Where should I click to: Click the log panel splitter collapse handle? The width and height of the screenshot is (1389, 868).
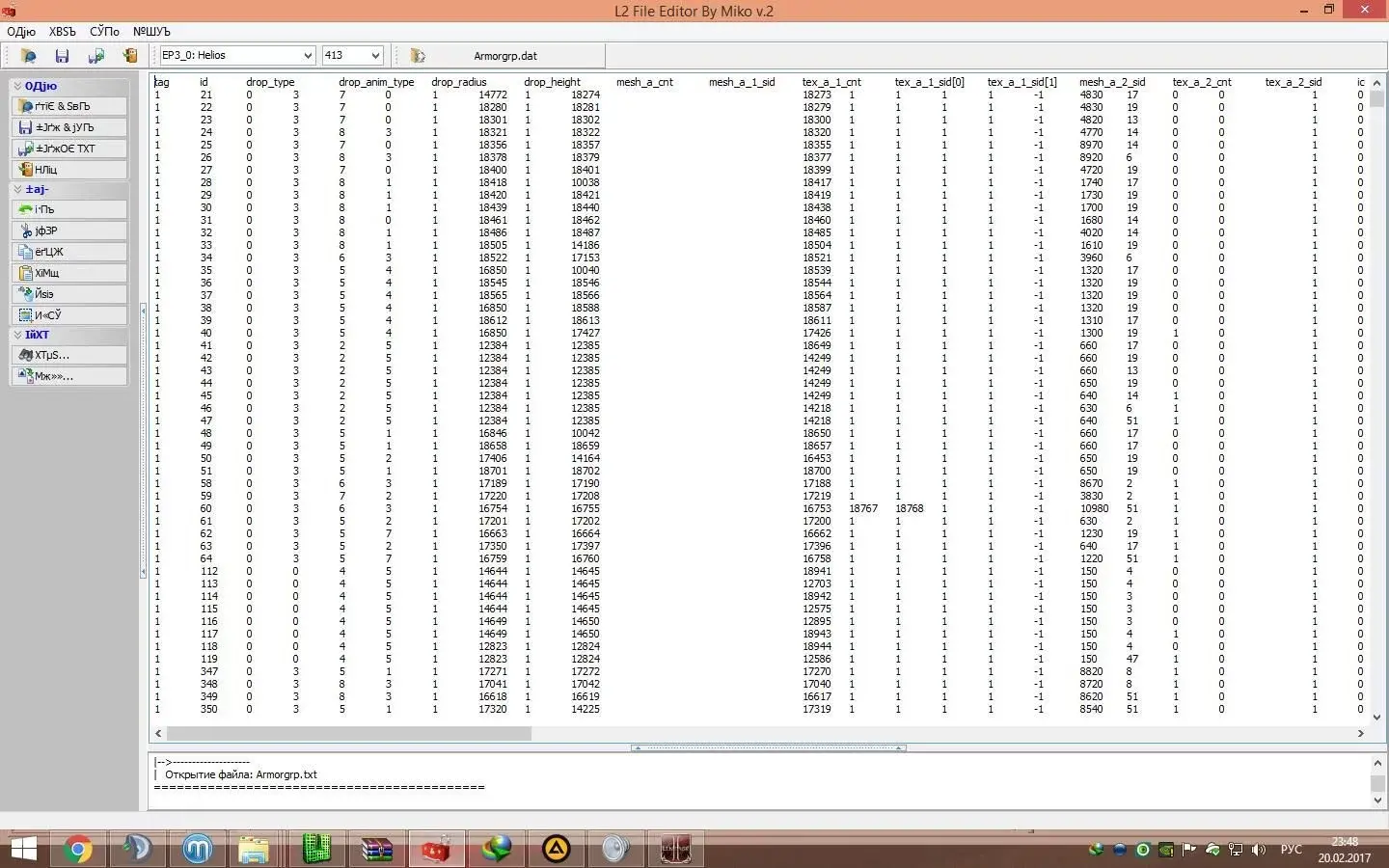(768, 747)
